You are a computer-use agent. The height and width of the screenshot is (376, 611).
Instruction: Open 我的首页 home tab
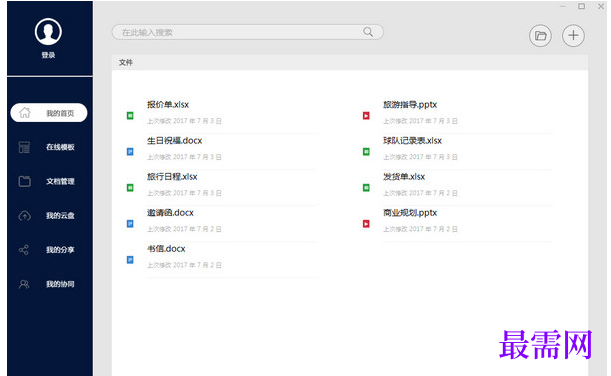49,113
